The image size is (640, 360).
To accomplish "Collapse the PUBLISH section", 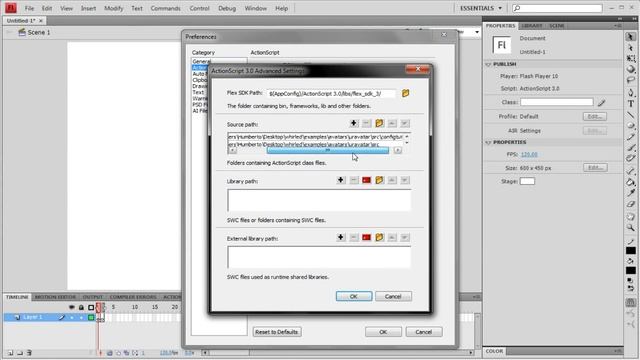I will [x=488, y=64].
